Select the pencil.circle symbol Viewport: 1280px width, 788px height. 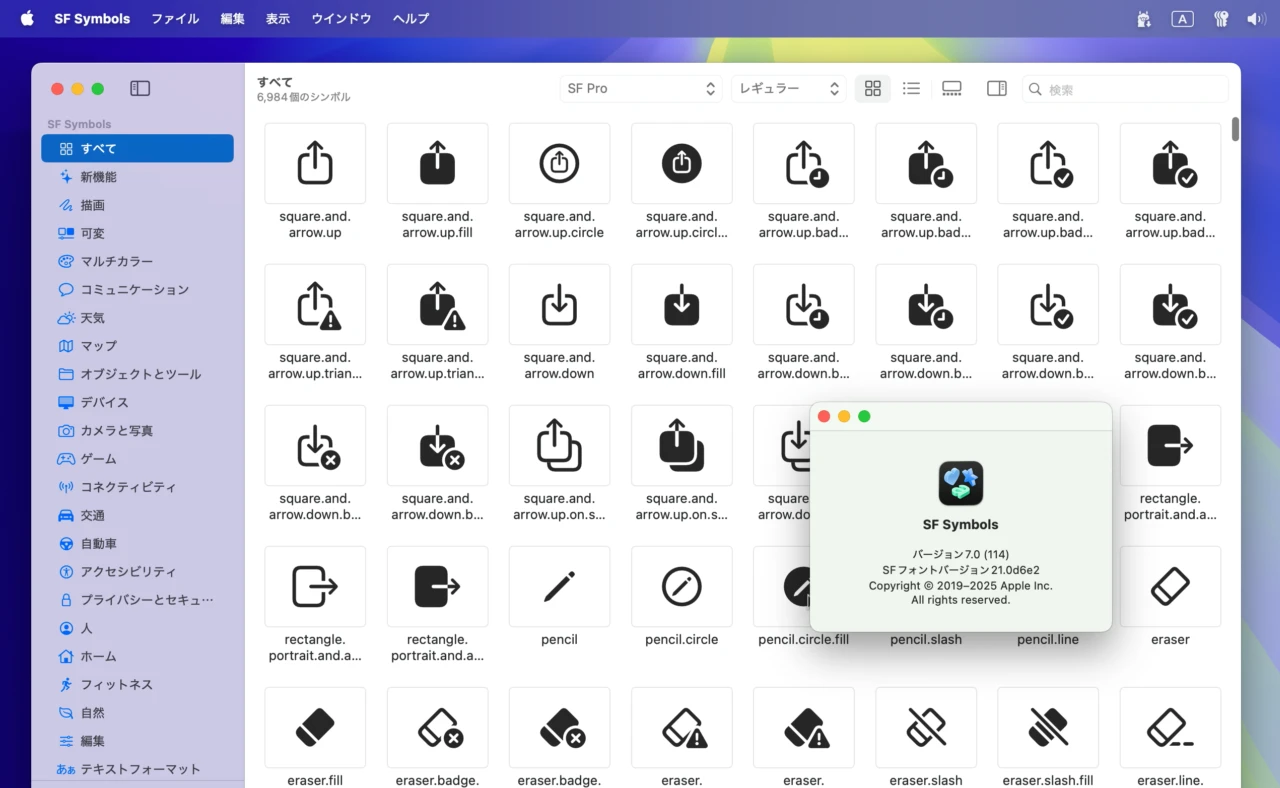pyautogui.click(x=681, y=586)
